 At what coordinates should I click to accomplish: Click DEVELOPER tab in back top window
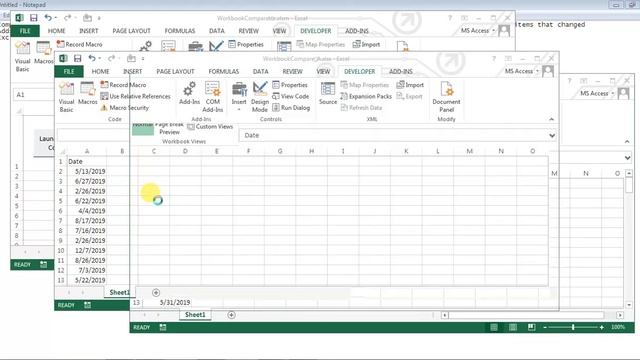pyautogui.click(x=316, y=31)
